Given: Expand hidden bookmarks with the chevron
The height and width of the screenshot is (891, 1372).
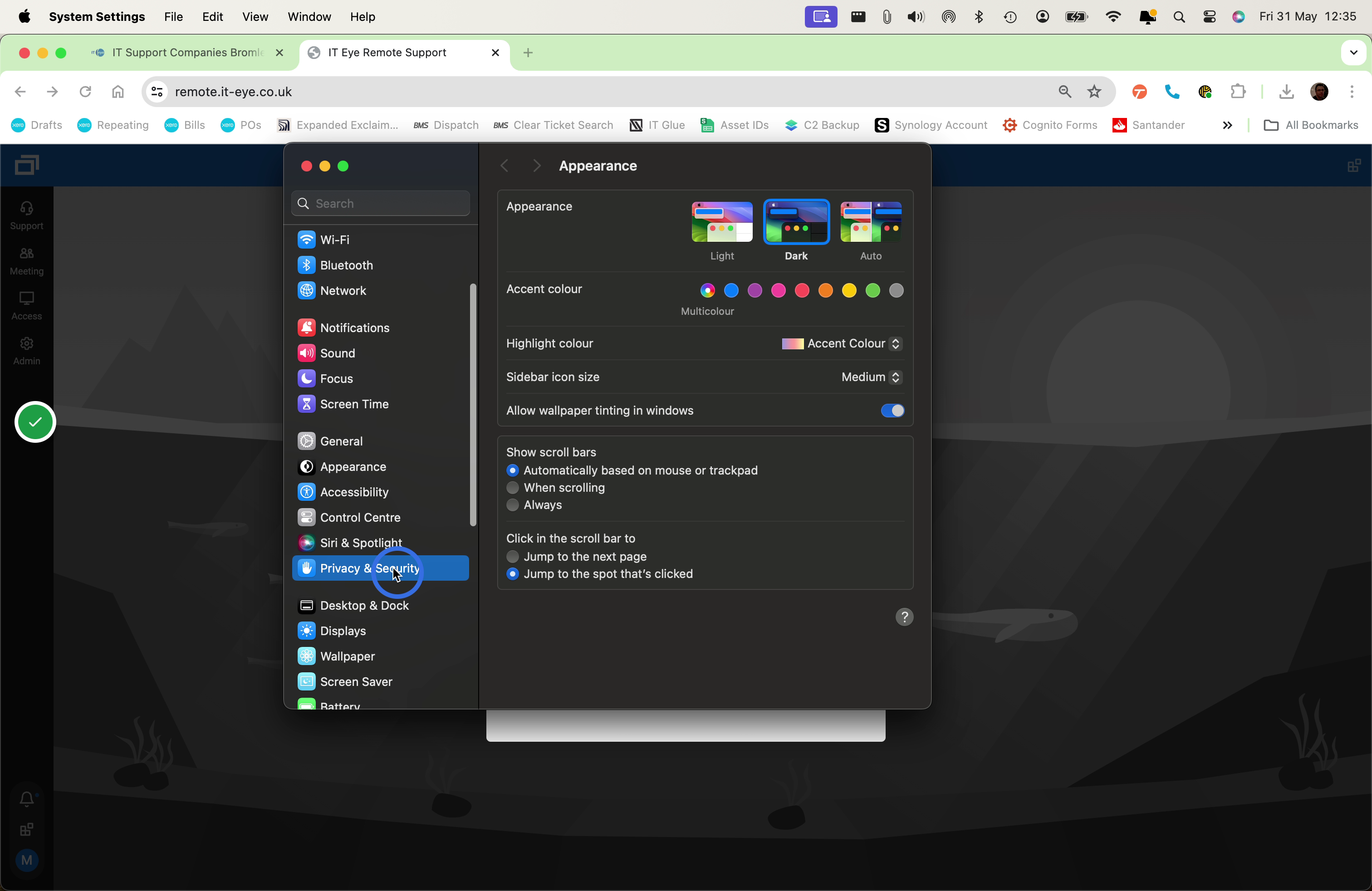Looking at the screenshot, I should coord(1227,125).
